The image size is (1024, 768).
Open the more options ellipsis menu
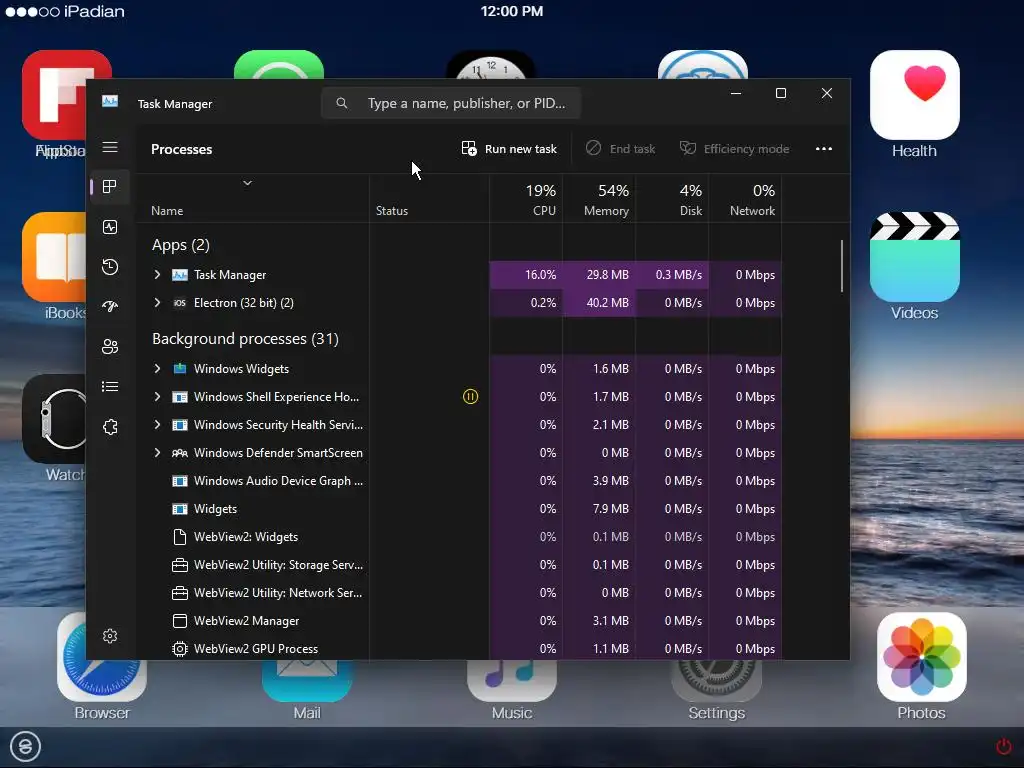pyautogui.click(x=824, y=149)
